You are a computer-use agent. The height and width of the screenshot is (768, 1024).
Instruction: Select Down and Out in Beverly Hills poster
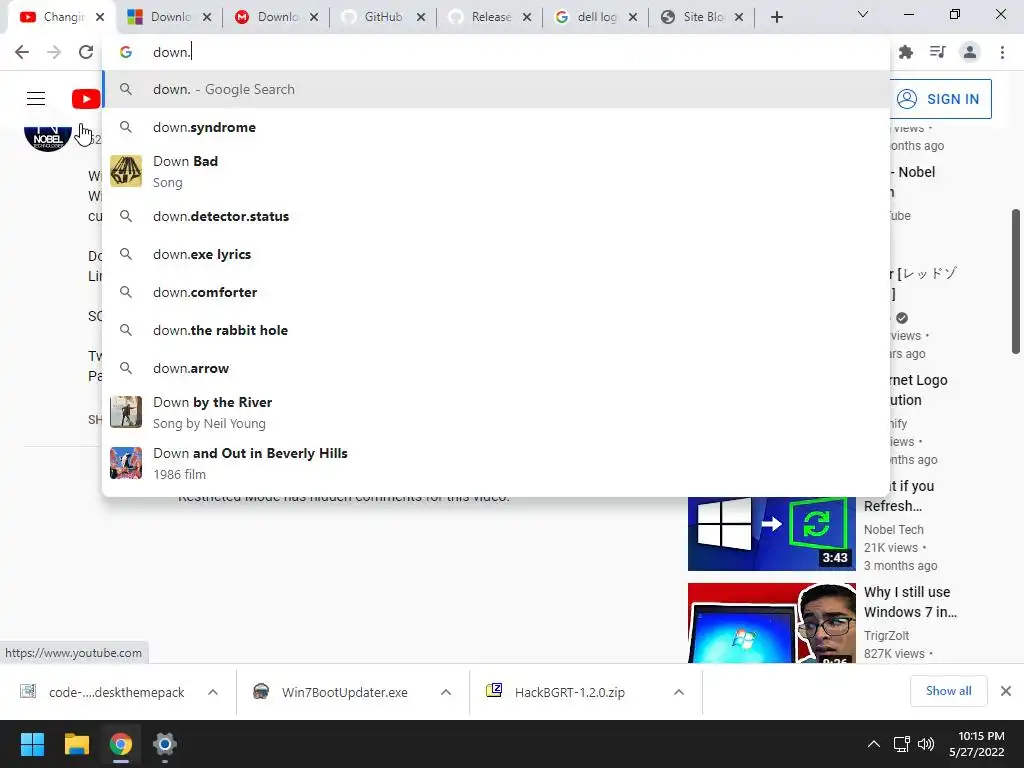coord(126,463)
